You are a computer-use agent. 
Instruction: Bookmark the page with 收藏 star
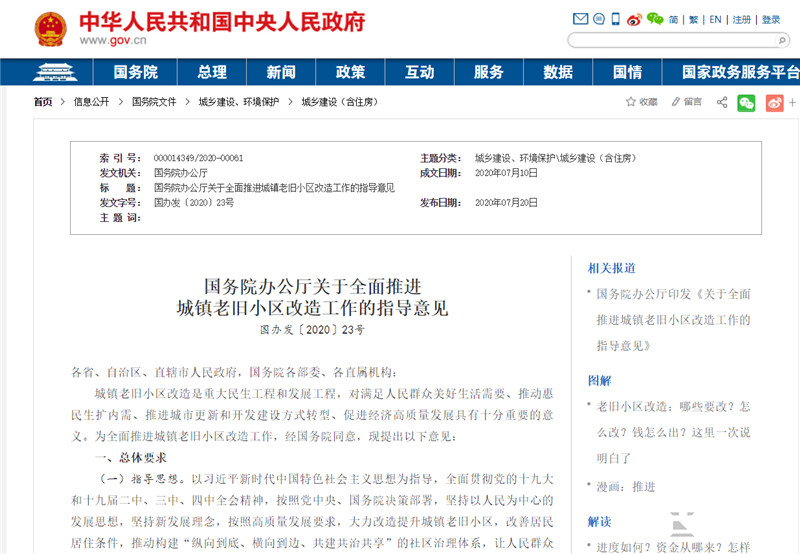click(641, 102)
